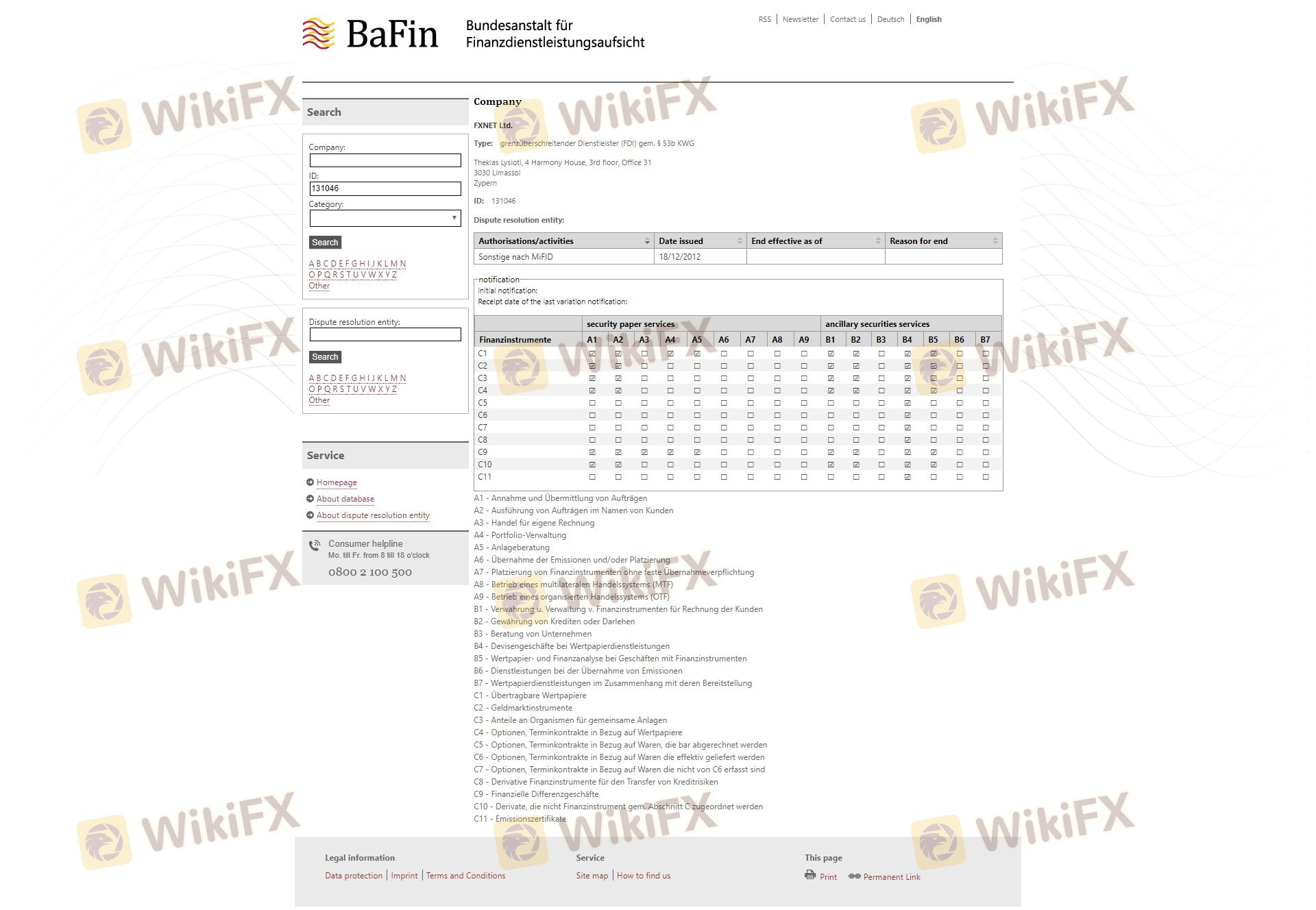The width and height of the screenshot is (1316, 910).
Task: Click the BaFin wave logo
Action: pyautogui.click(x=319, y=34)
